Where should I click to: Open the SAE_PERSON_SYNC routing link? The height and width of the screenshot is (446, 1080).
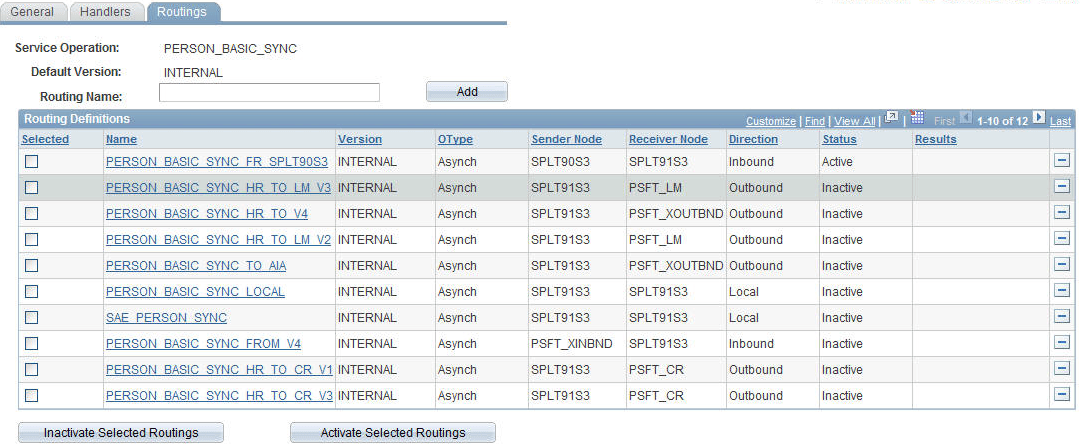click(166, 318)
